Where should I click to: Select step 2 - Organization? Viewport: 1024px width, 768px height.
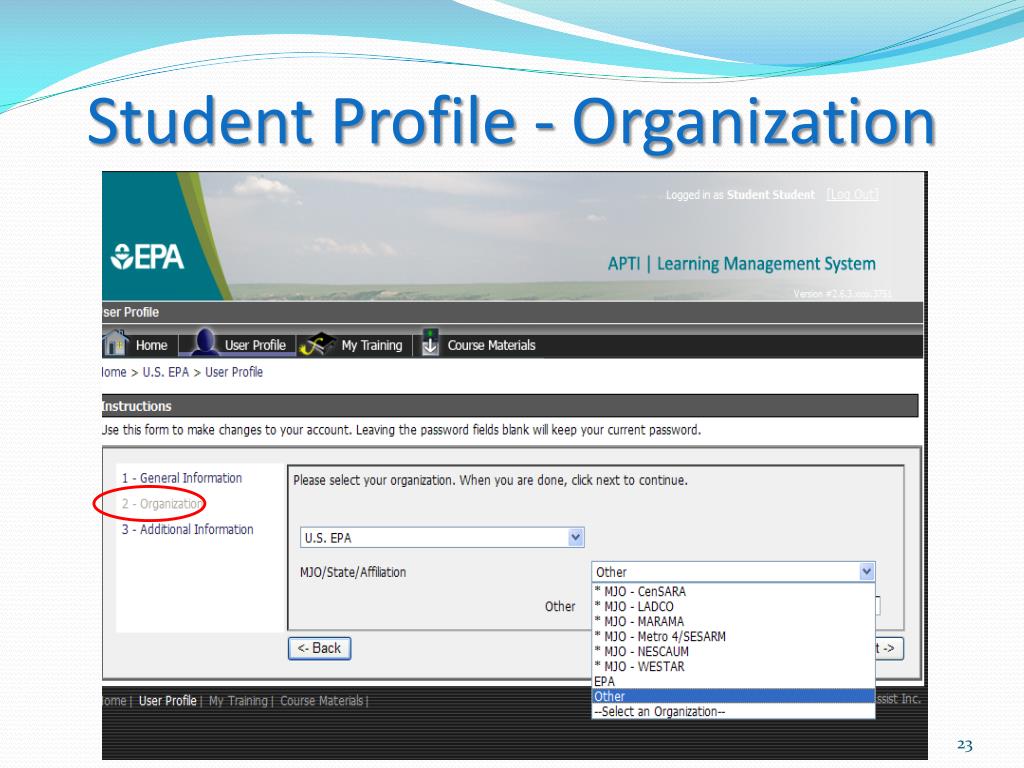click(x=161, y=504)
